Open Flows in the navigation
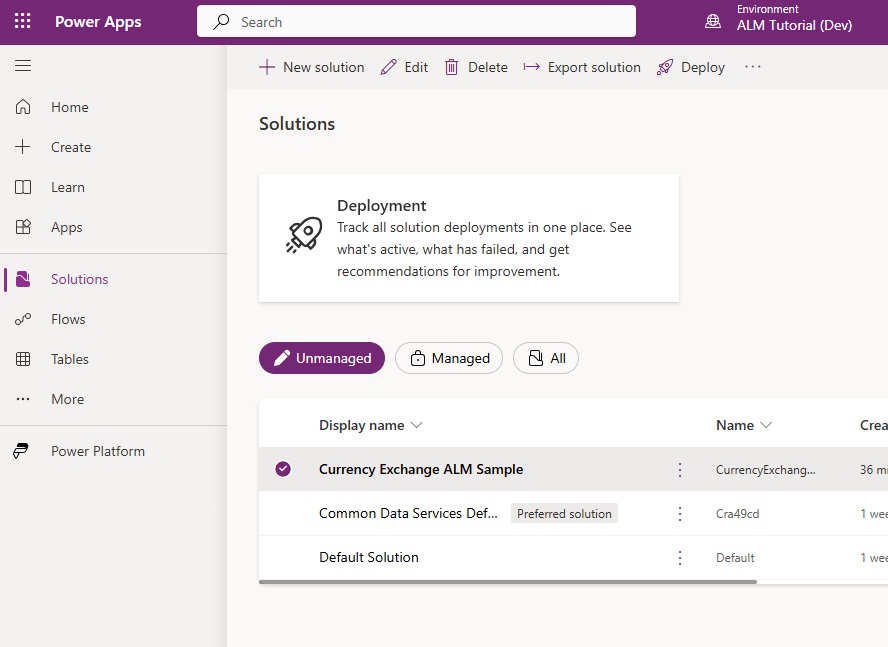Screen dimensions: 888x647 pos(68,320)
